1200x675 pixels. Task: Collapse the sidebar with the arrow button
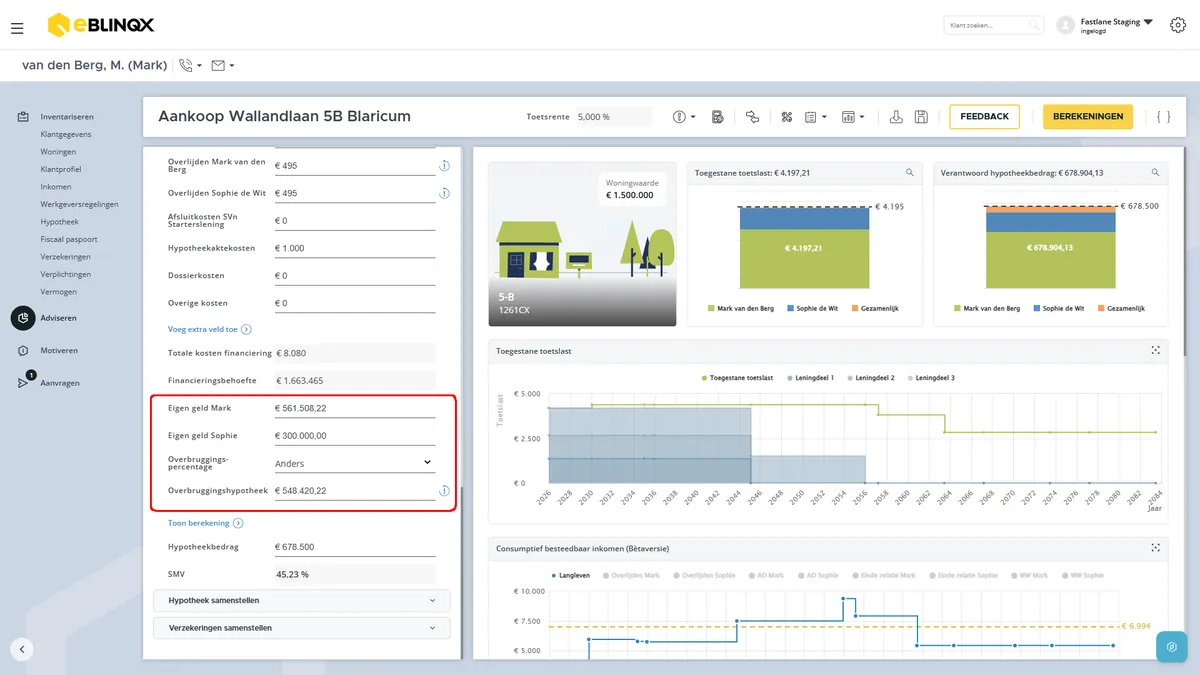pos(22,649)
